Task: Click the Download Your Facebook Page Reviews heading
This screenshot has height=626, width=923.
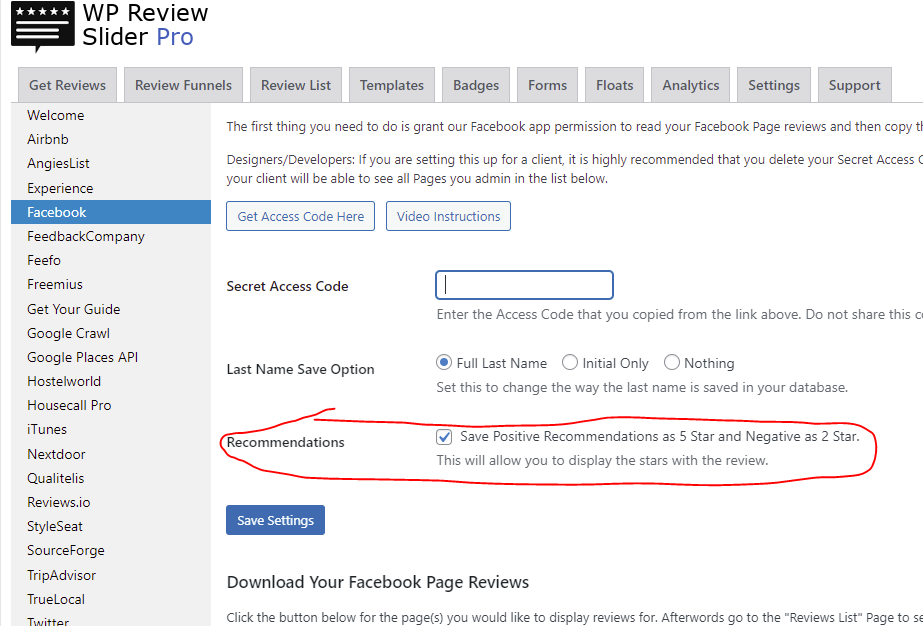Action: coord(378,582)
